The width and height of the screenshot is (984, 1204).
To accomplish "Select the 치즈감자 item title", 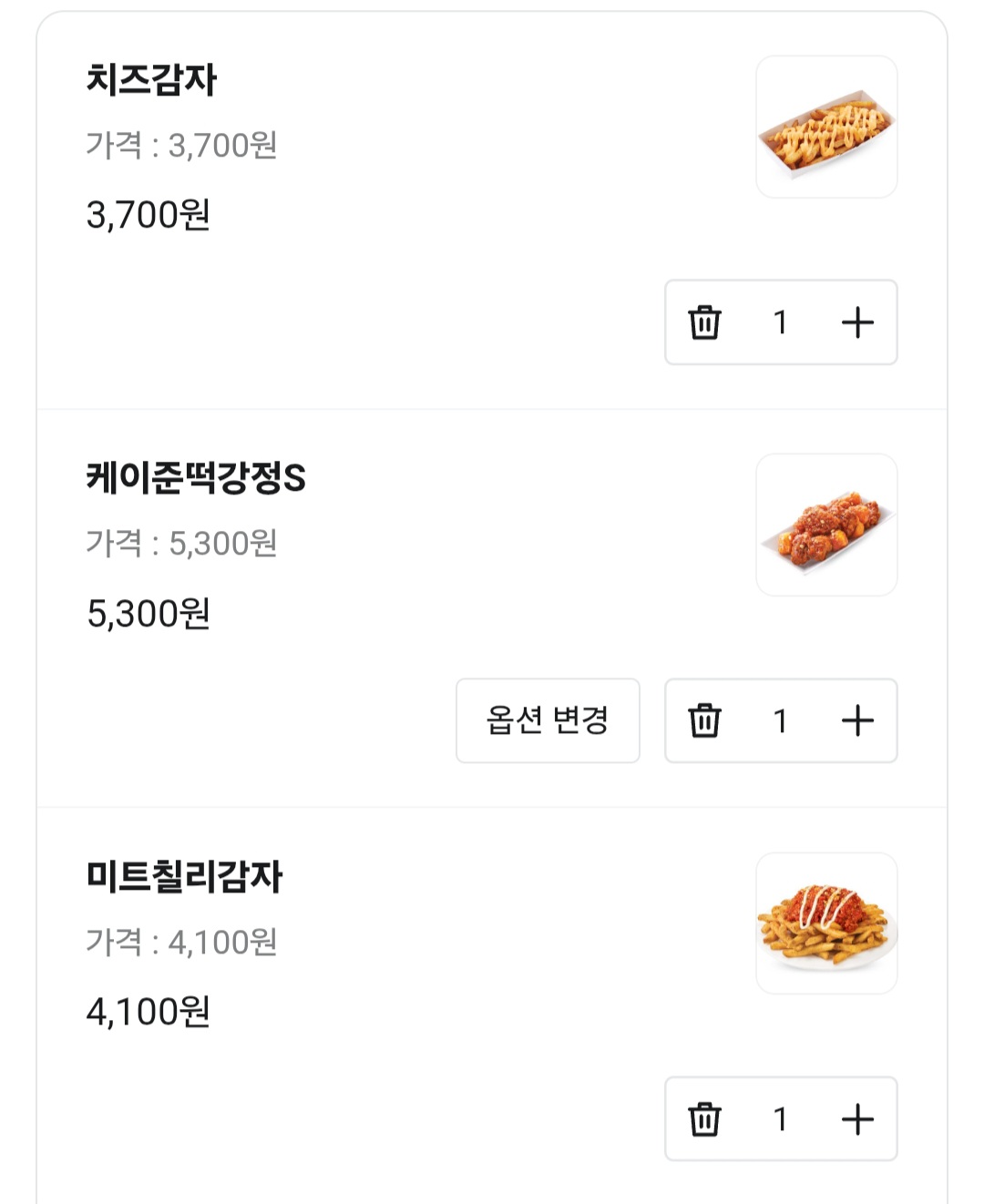I will [151, 79].
